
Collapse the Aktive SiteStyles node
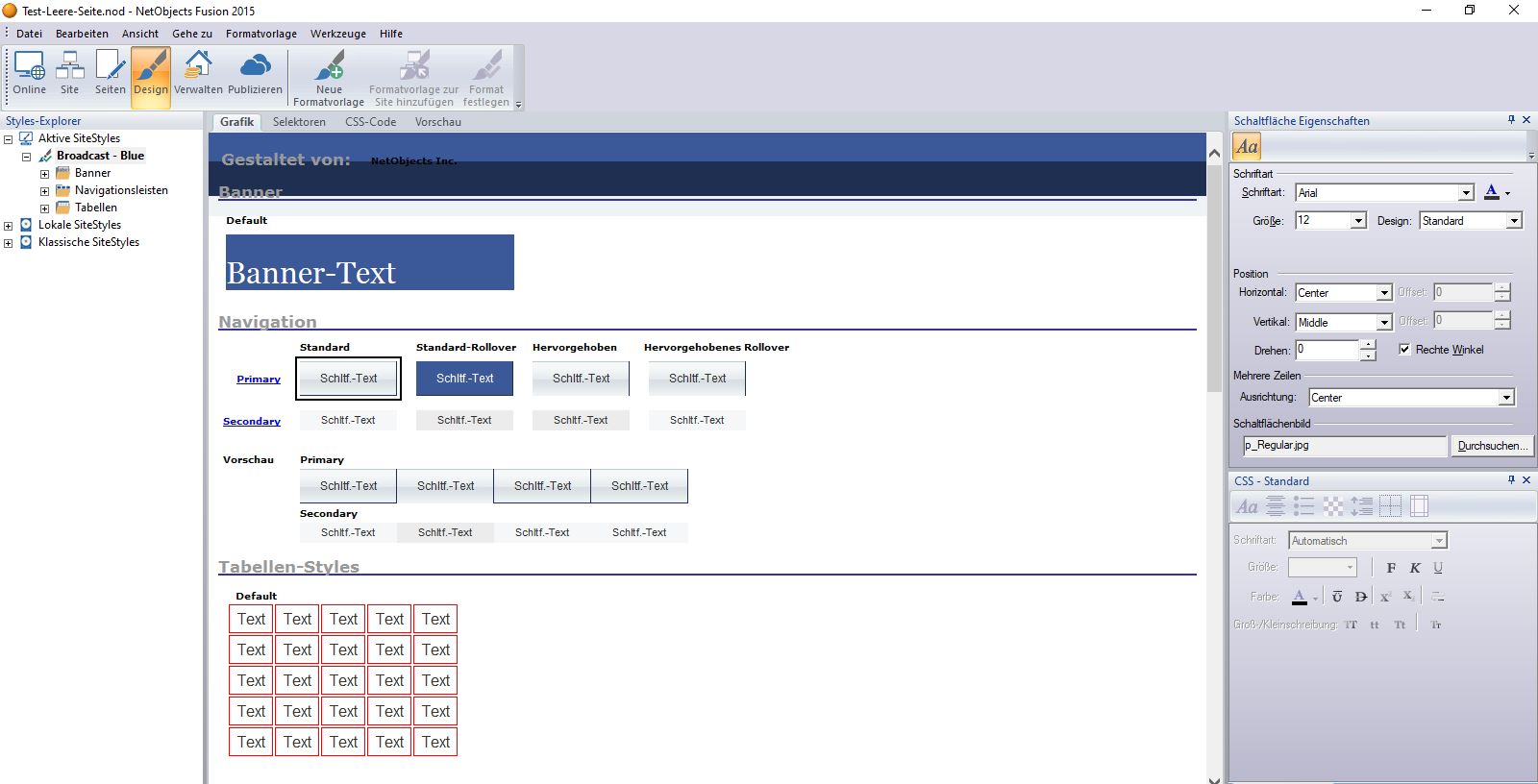[x=9, y=139]
